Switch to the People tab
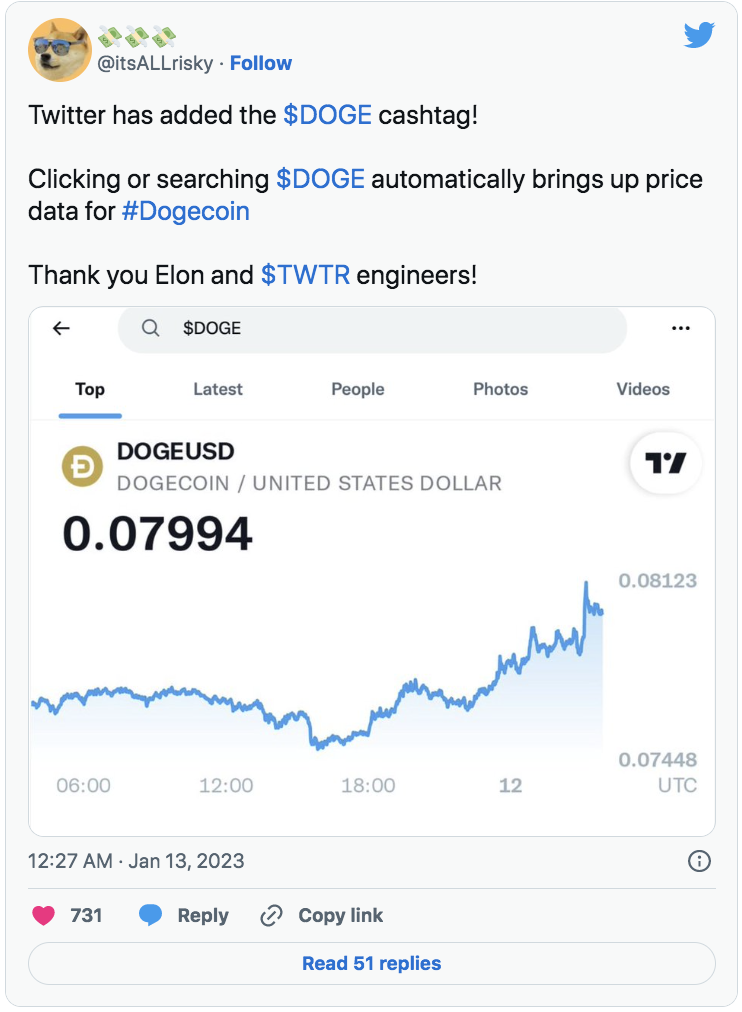 (x=358, y=389)
